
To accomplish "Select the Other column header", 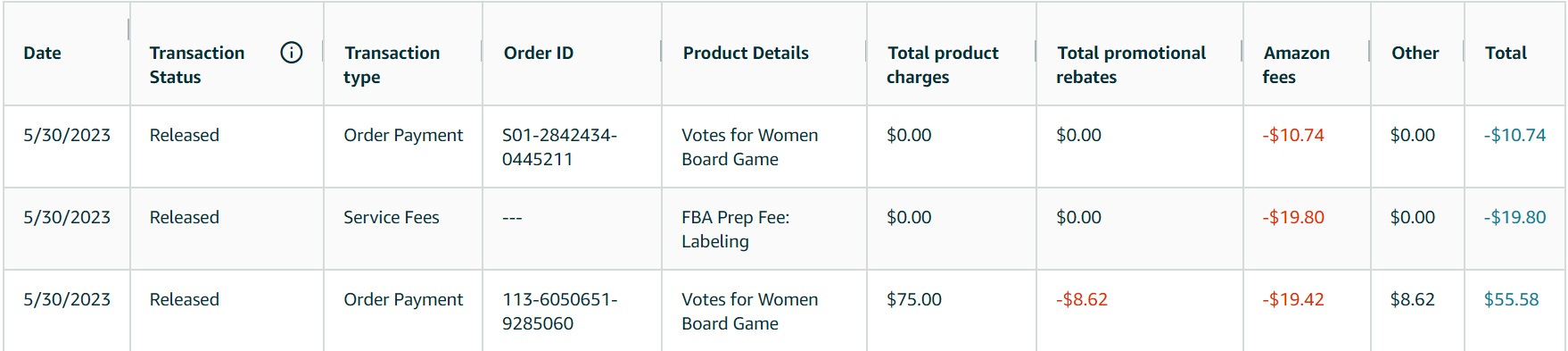I will [x=1415, y=53].
